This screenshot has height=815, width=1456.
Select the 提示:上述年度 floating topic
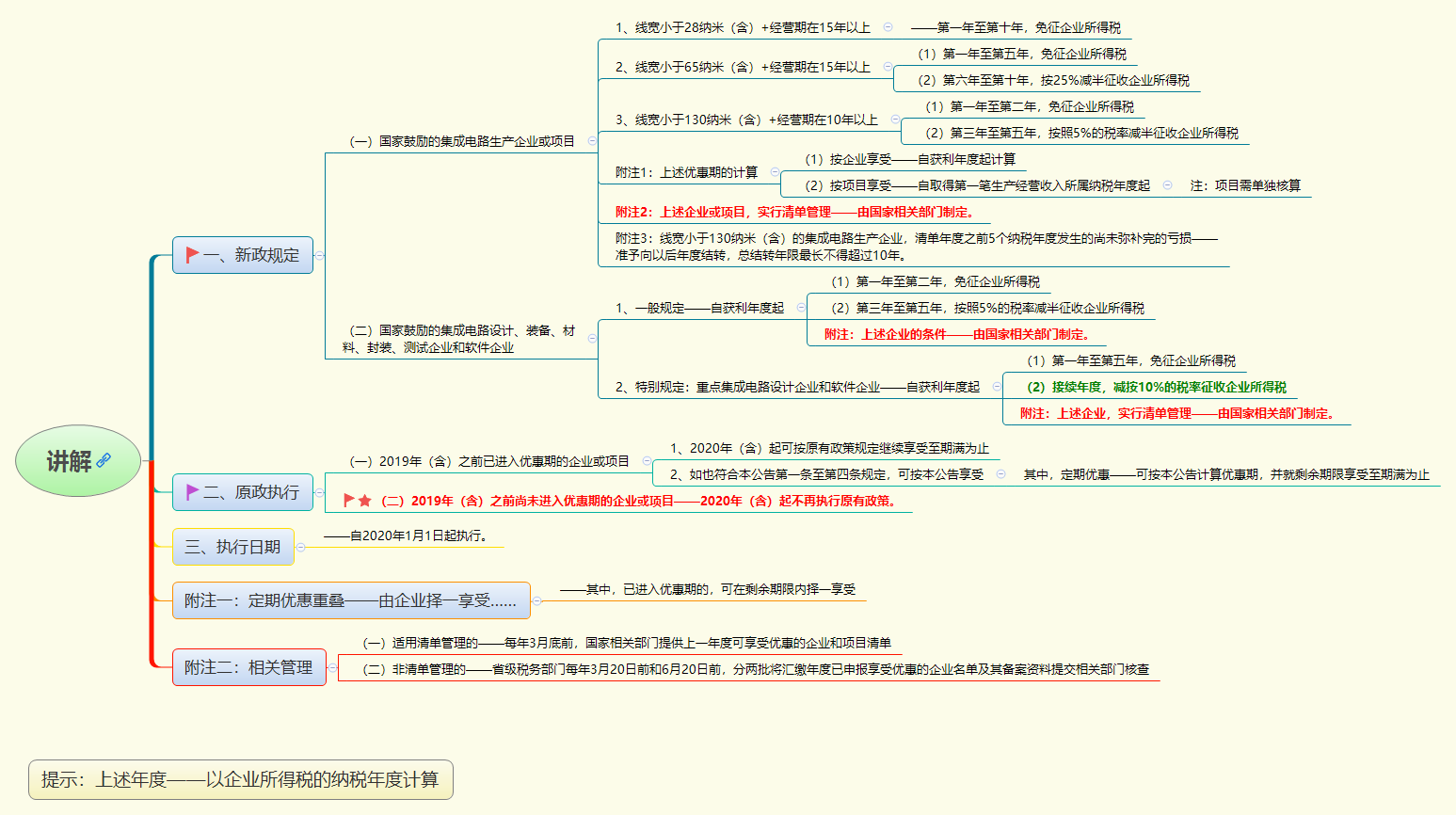[x=241, y=780]
